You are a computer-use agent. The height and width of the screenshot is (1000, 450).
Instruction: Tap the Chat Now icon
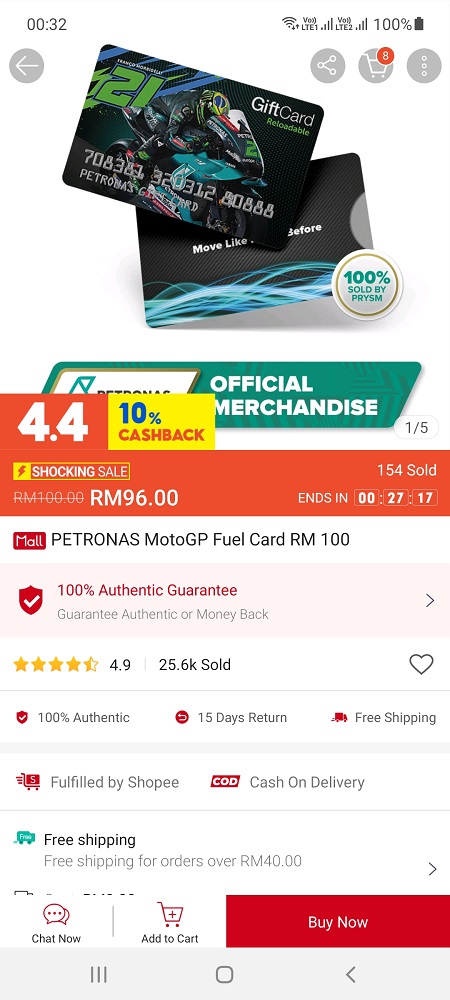(x=56, y=922)
